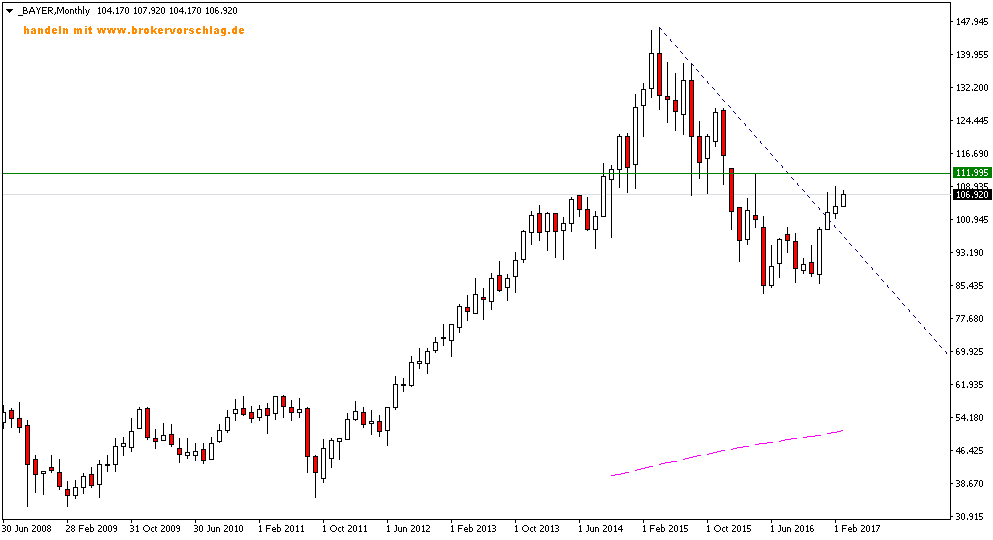The image size is (993, 540).
Task: Select the green 111.995 price tag
Action: (970, 173)
